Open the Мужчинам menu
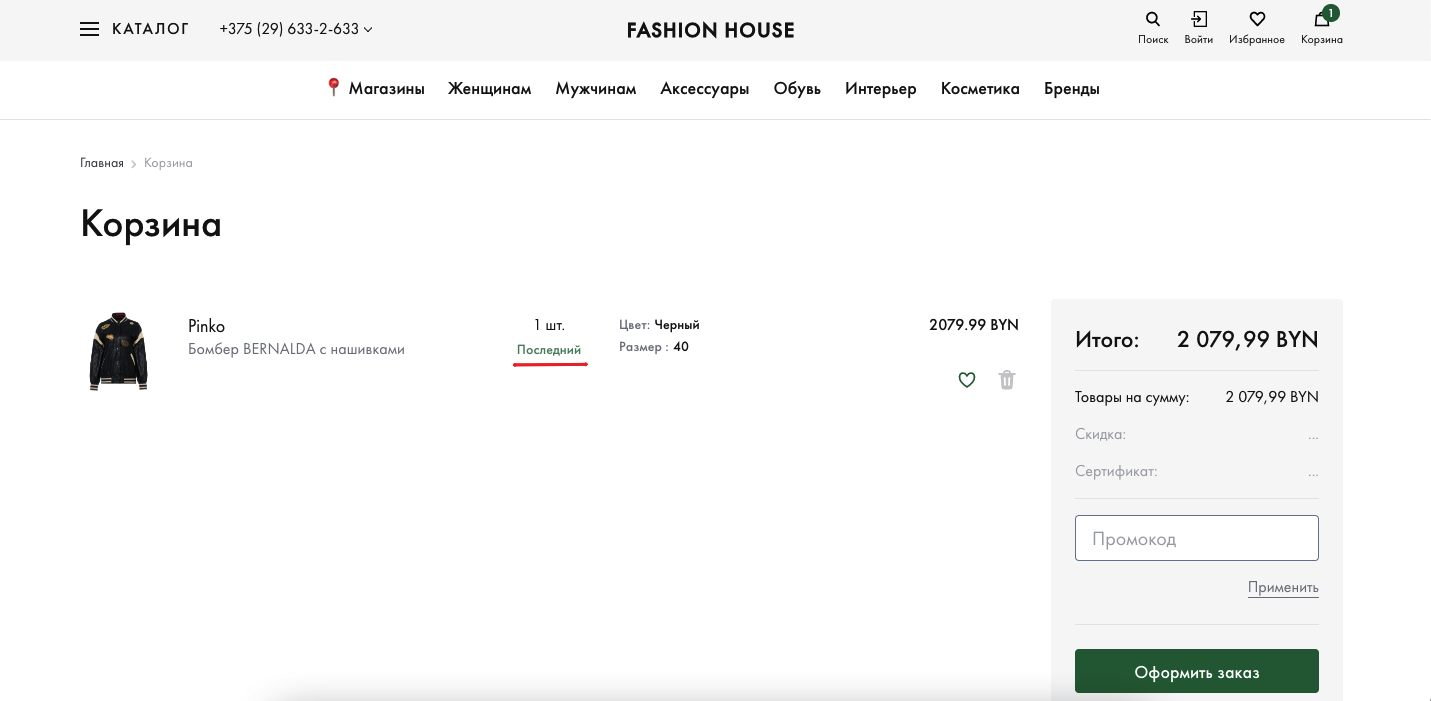The image size is (1431, 701). [x=596, y=89]
